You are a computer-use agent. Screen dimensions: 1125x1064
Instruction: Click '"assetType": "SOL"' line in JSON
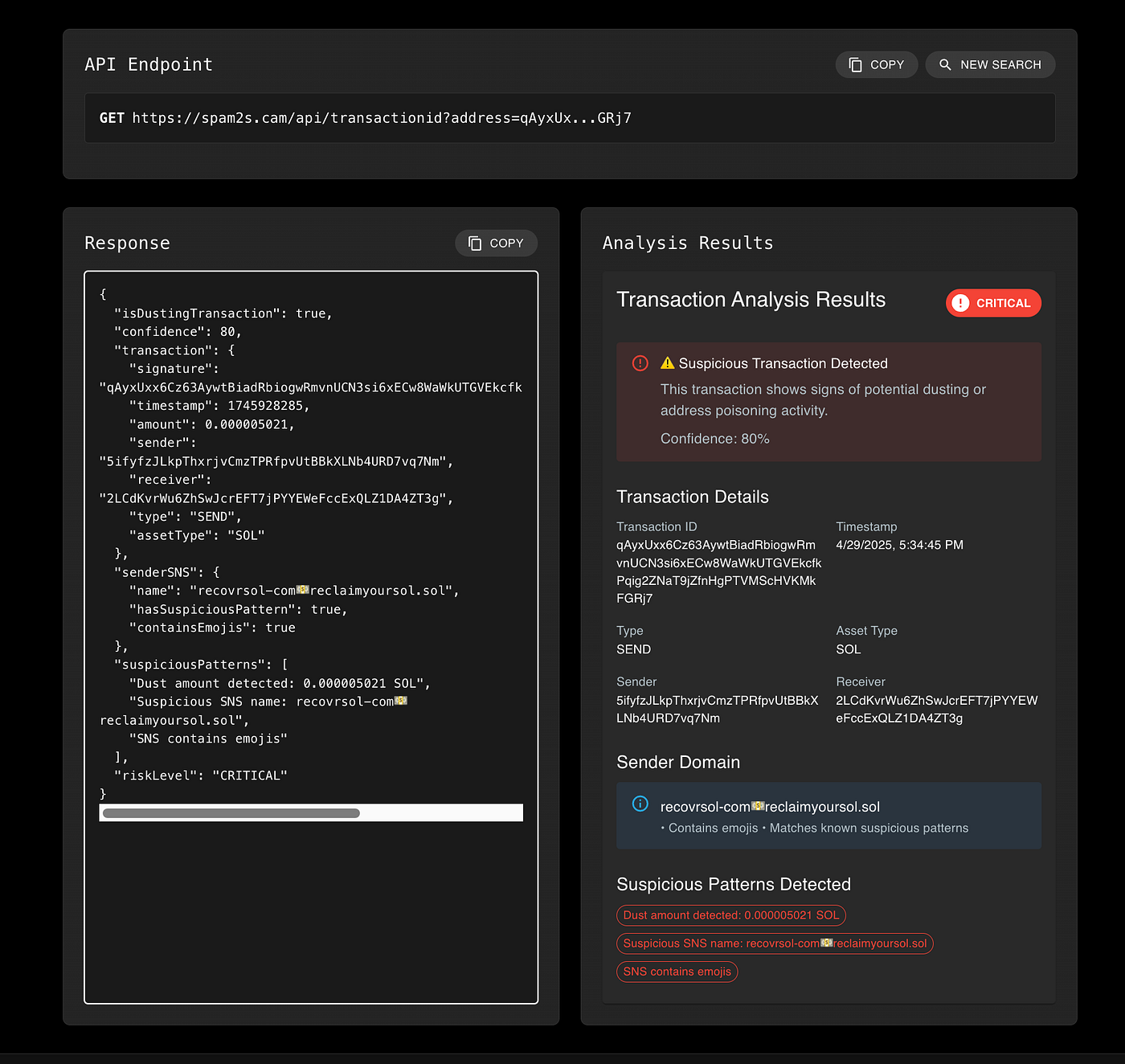pos(197,535)
